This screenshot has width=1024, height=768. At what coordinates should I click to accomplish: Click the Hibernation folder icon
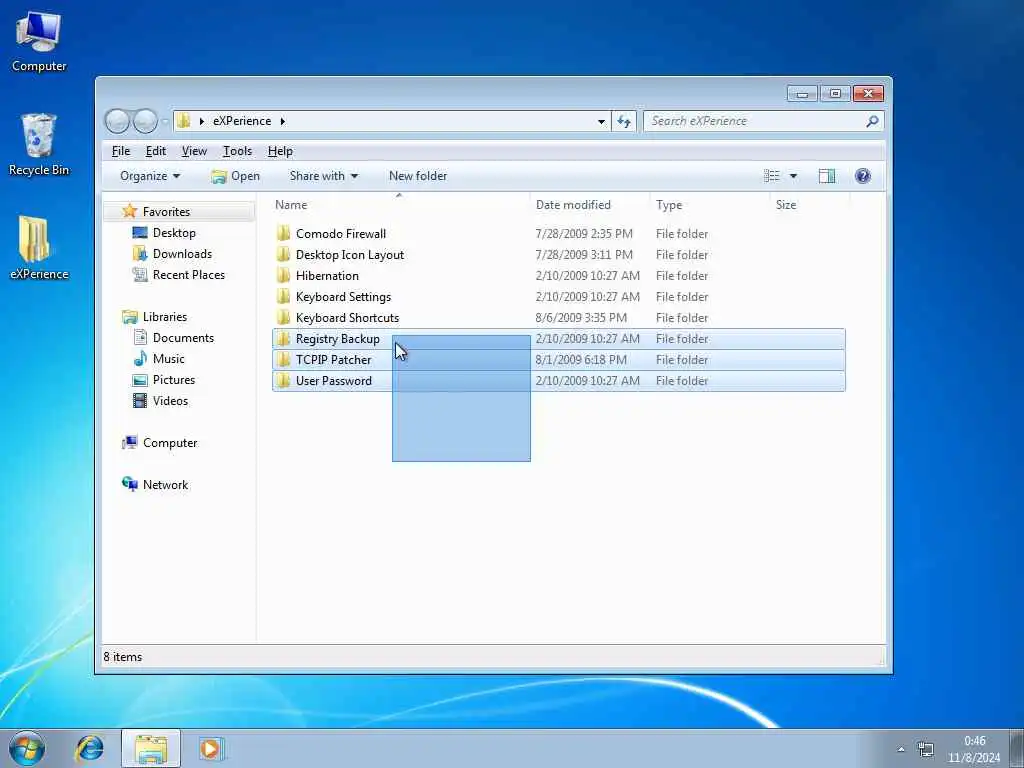[x=283, y=275]
